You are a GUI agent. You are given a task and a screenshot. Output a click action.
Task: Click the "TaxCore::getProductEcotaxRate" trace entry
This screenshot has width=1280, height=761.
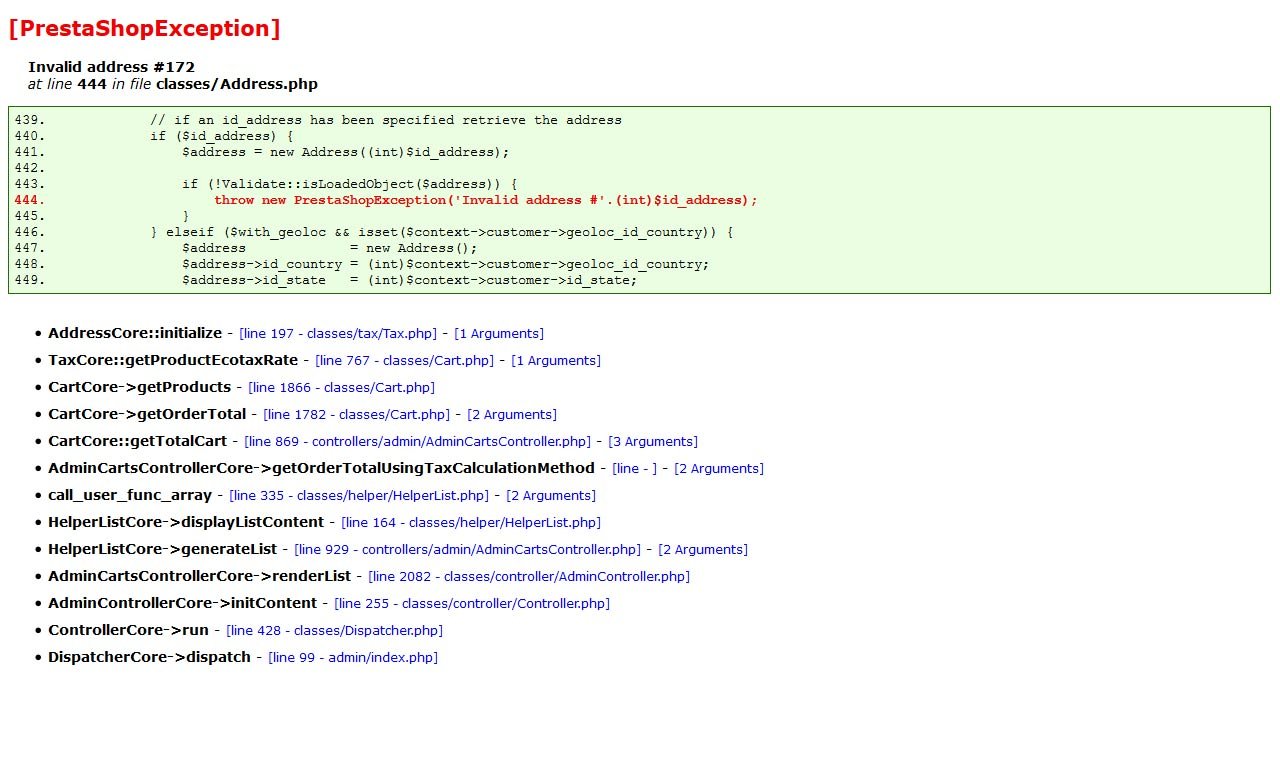173,360
